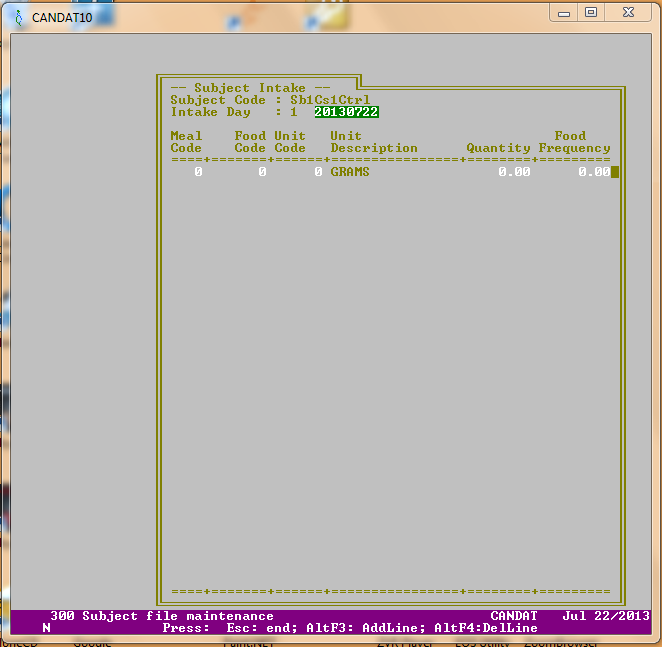
Task: Click the CANDAT10 application icon in title bar
Action: (x=18, y=17)
